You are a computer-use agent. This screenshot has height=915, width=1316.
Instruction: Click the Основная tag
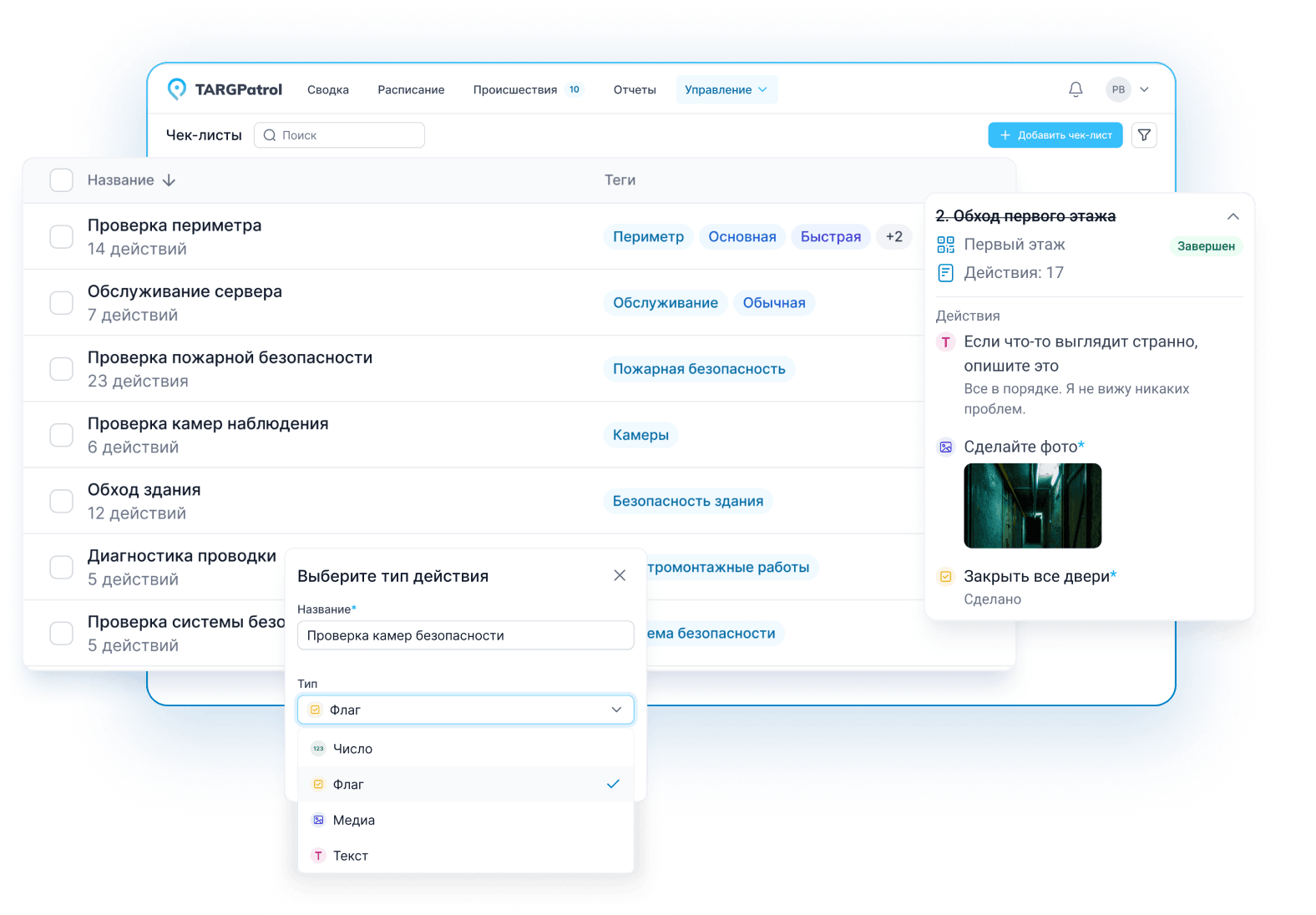[x=742, y=237]
